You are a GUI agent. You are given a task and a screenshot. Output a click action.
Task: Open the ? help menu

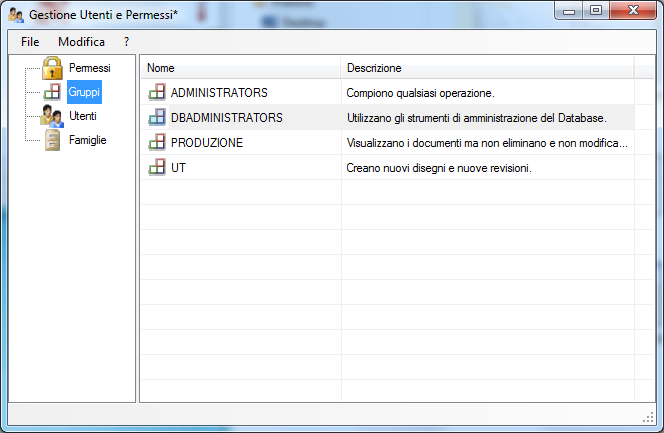[126, 42]
